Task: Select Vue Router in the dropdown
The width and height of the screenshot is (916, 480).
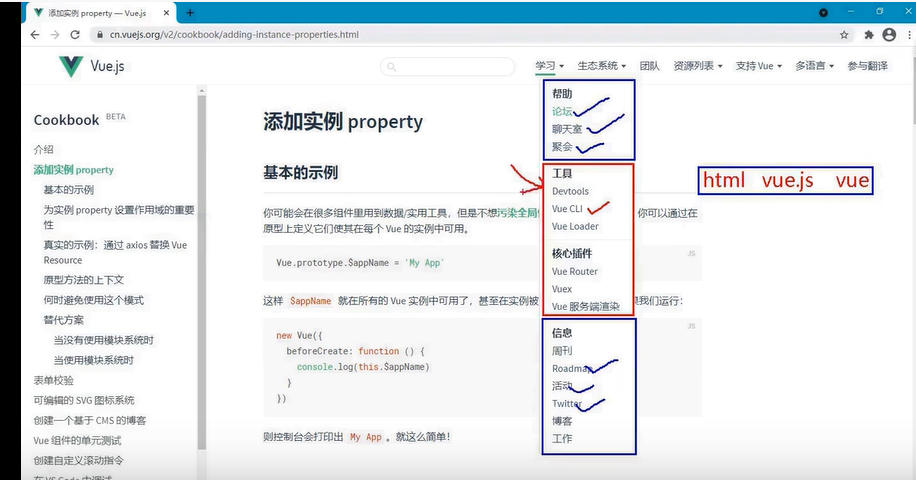Action: pyautogui.click(x=575, y=271)
